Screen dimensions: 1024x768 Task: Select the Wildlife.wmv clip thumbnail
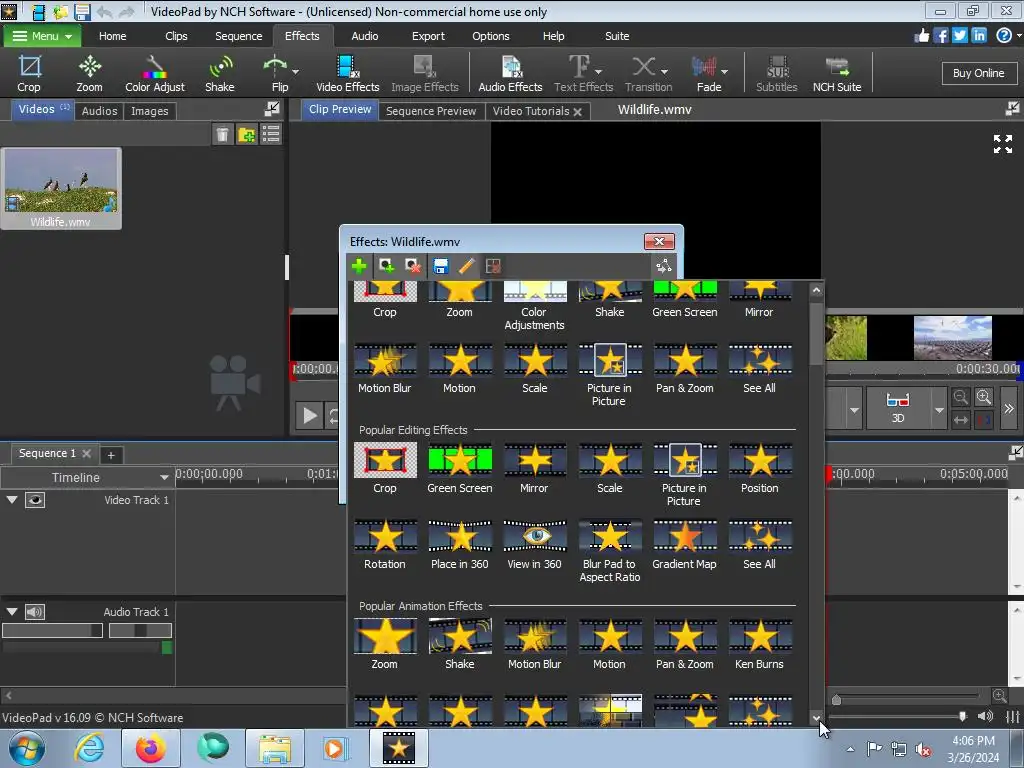pos(61,188)
